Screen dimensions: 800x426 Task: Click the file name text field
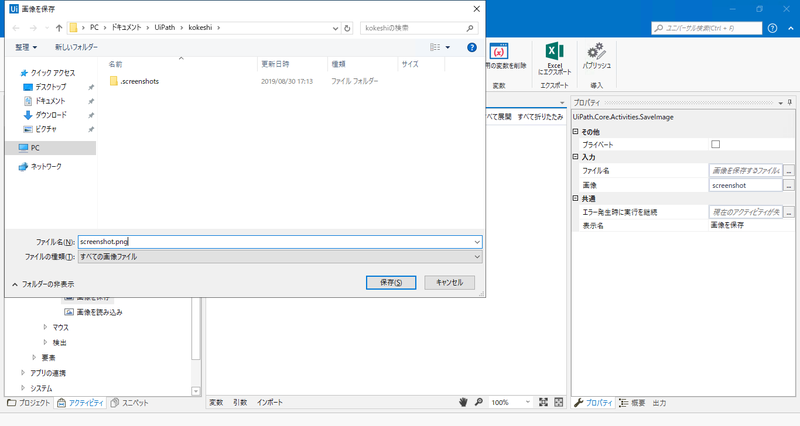275,242
